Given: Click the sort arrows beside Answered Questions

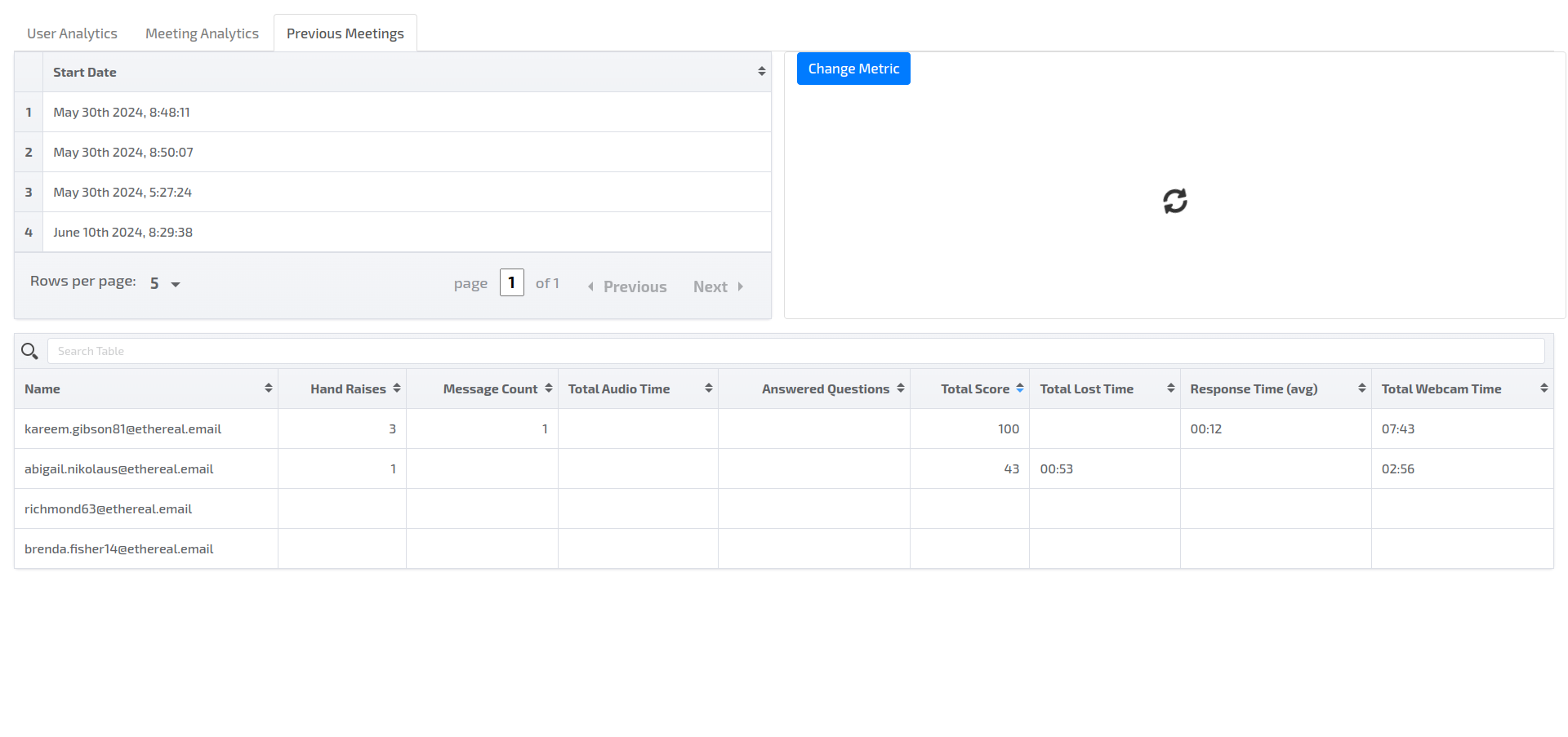Looking at the screenshot, I should pos(901,388).
